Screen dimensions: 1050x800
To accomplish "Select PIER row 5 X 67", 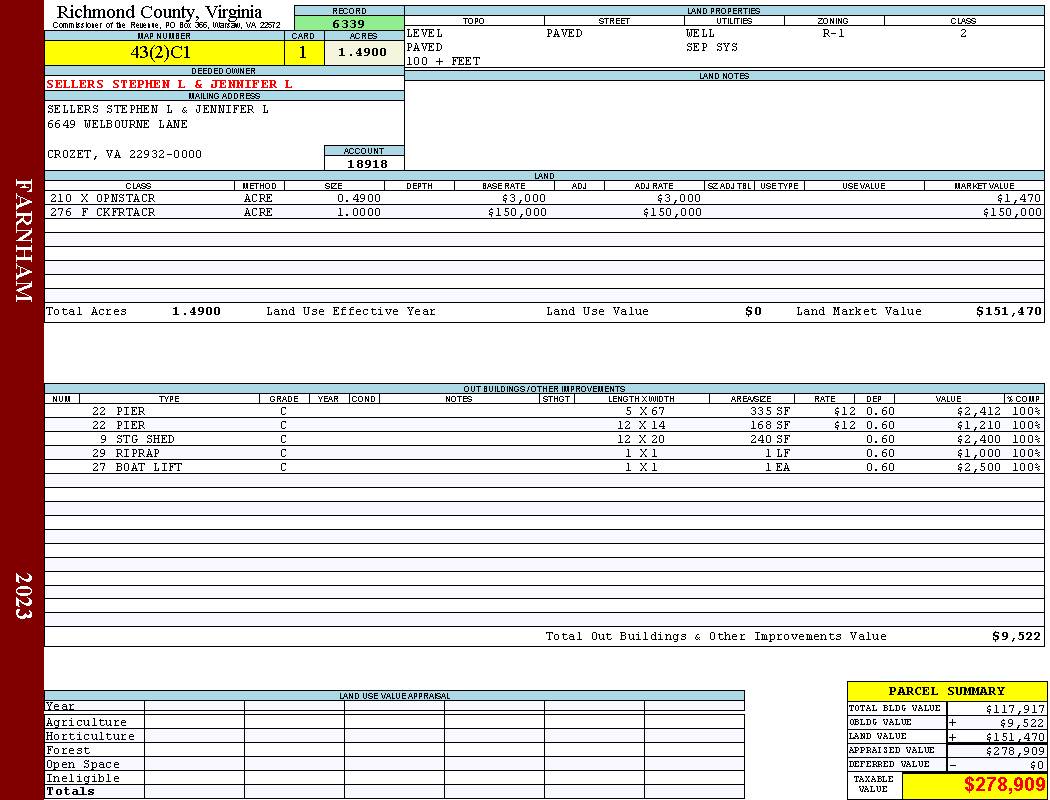I will pyautogui.click(x=544, y=411).
